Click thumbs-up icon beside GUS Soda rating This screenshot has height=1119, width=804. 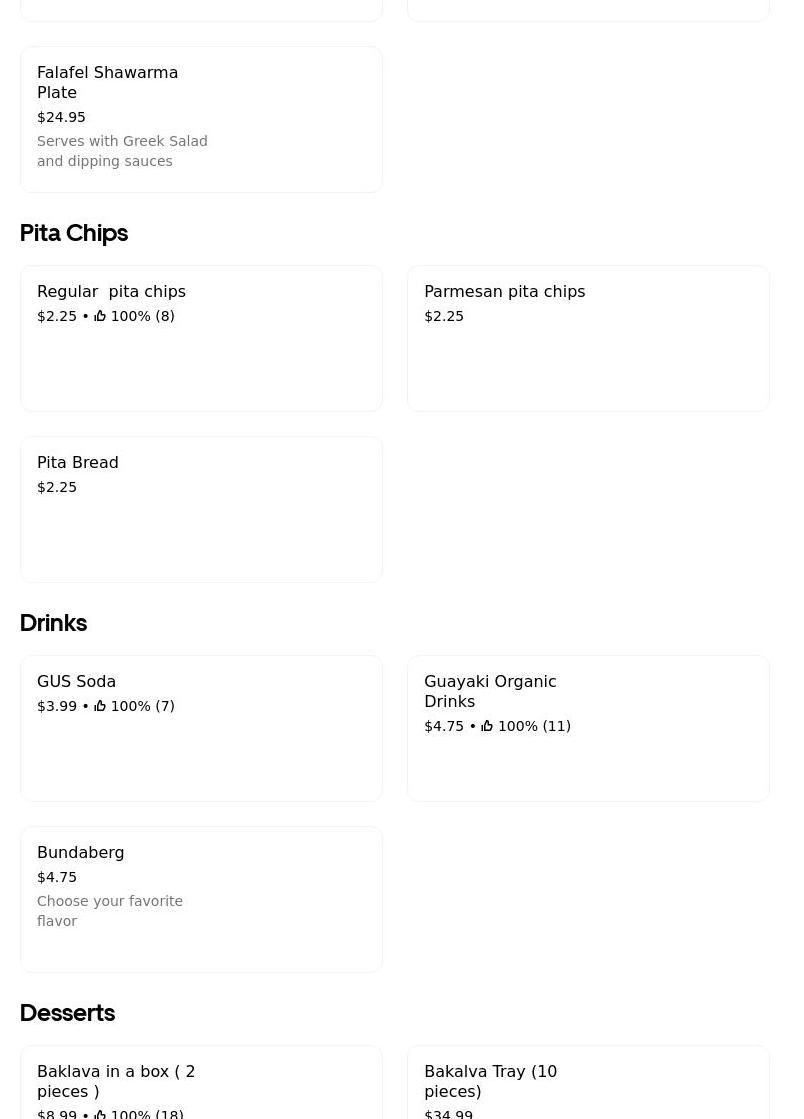(100, 706)
